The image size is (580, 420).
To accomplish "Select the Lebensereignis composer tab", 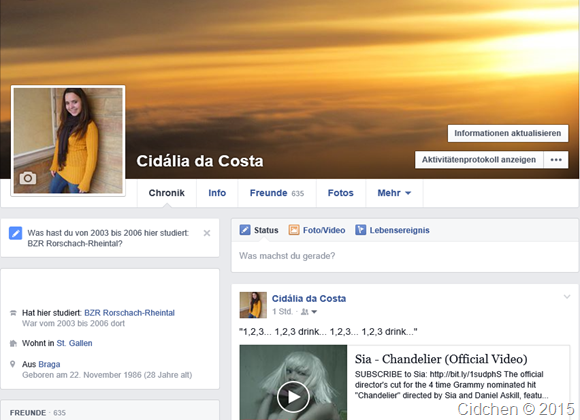I will (x=392, y=230).
